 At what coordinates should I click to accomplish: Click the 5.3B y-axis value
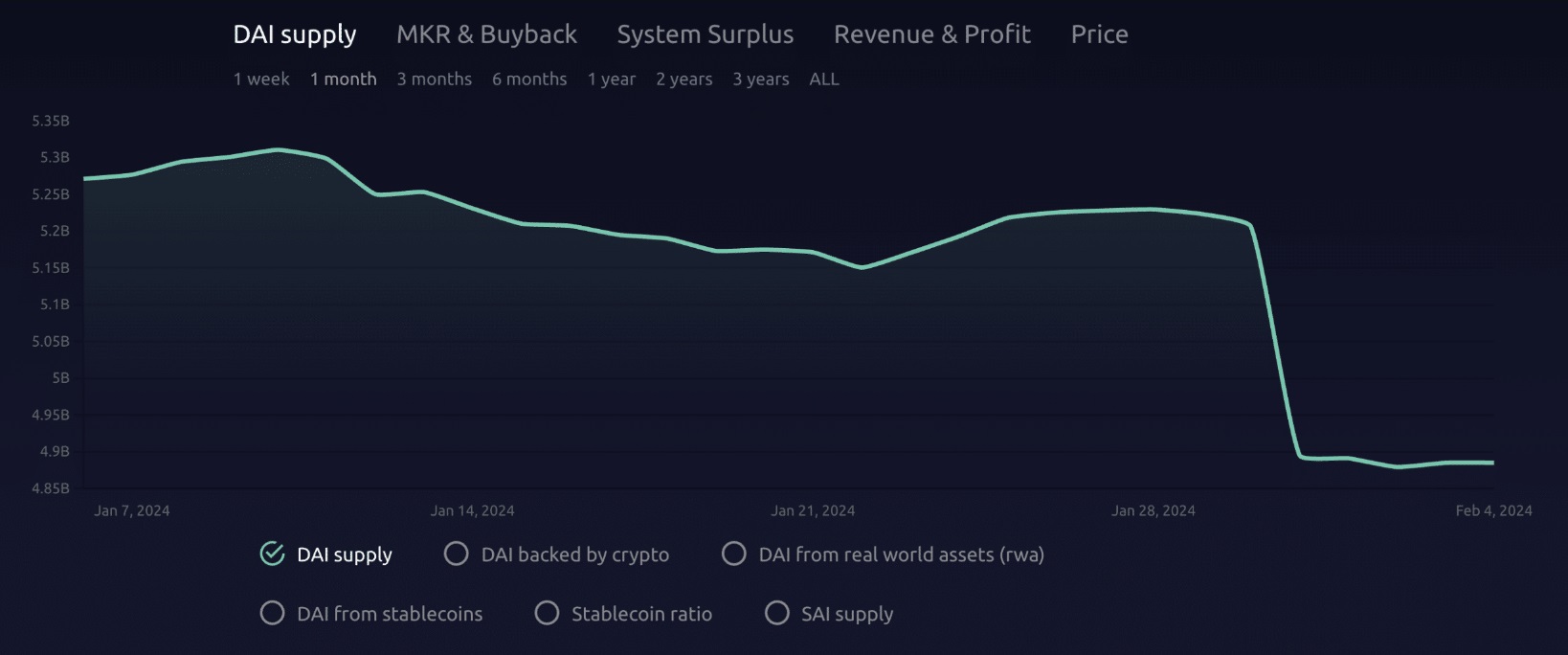click(55, 158)
